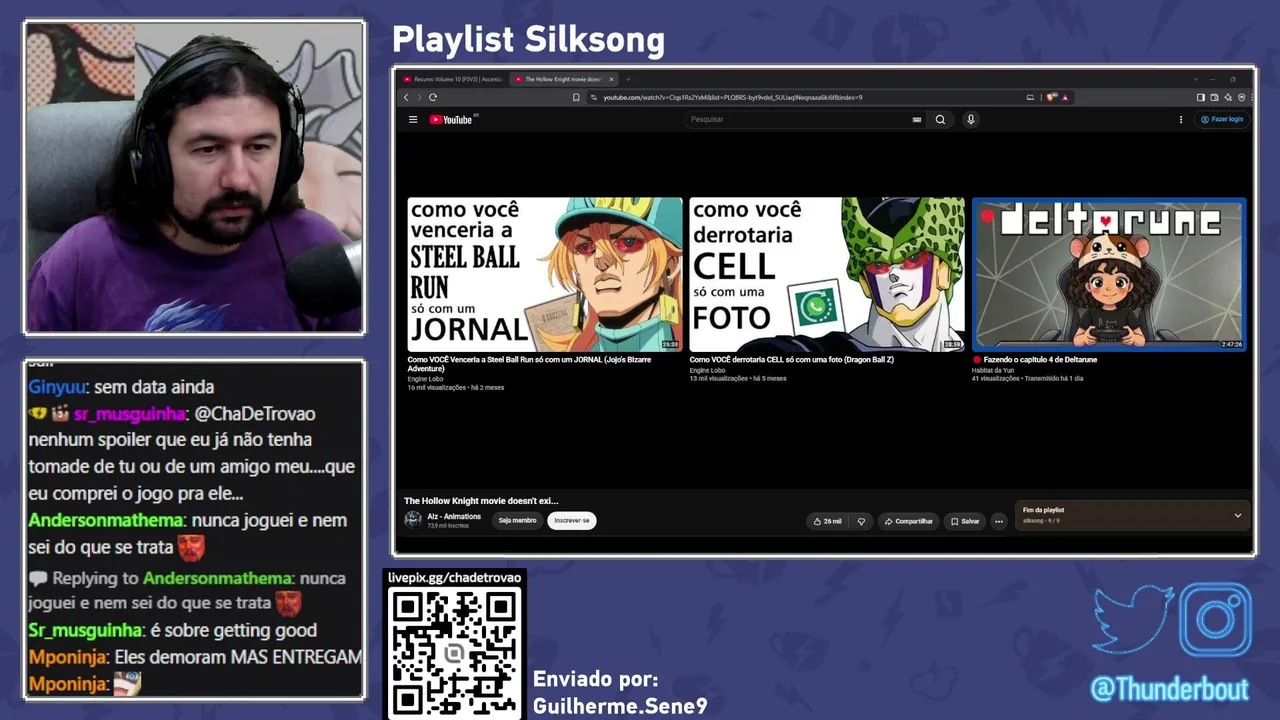This screenshot has width=1280, height=720.
Task: Open the browser tab search dropdown
Action: click(x=1195, y=79)
